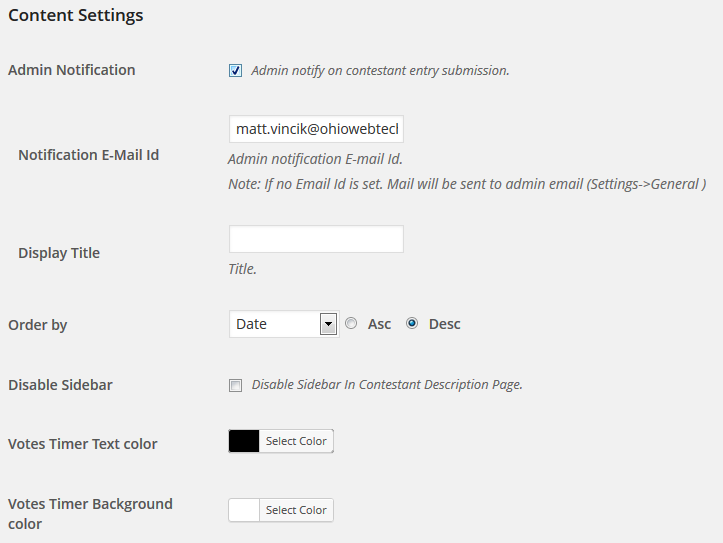This screenshot has width=723, height=543.
Task: Click the Desc label text
Action: point(444,324)
